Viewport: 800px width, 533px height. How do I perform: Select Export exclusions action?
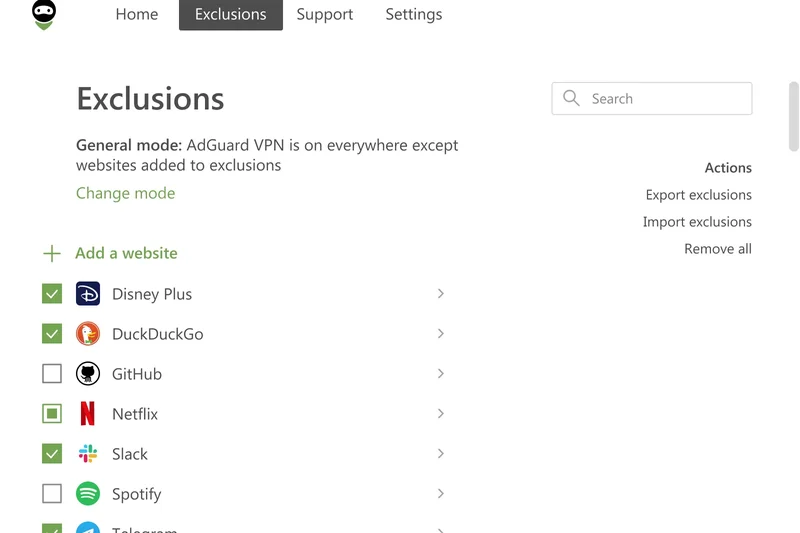[x=698, y=195]
